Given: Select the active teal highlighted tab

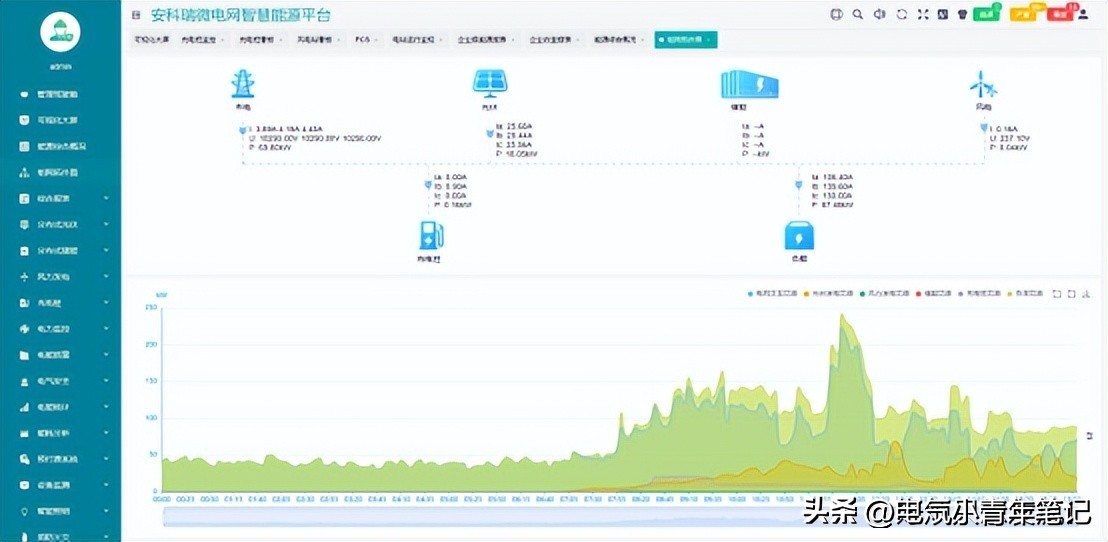Looking at the screenshot, I should (685, 40).
